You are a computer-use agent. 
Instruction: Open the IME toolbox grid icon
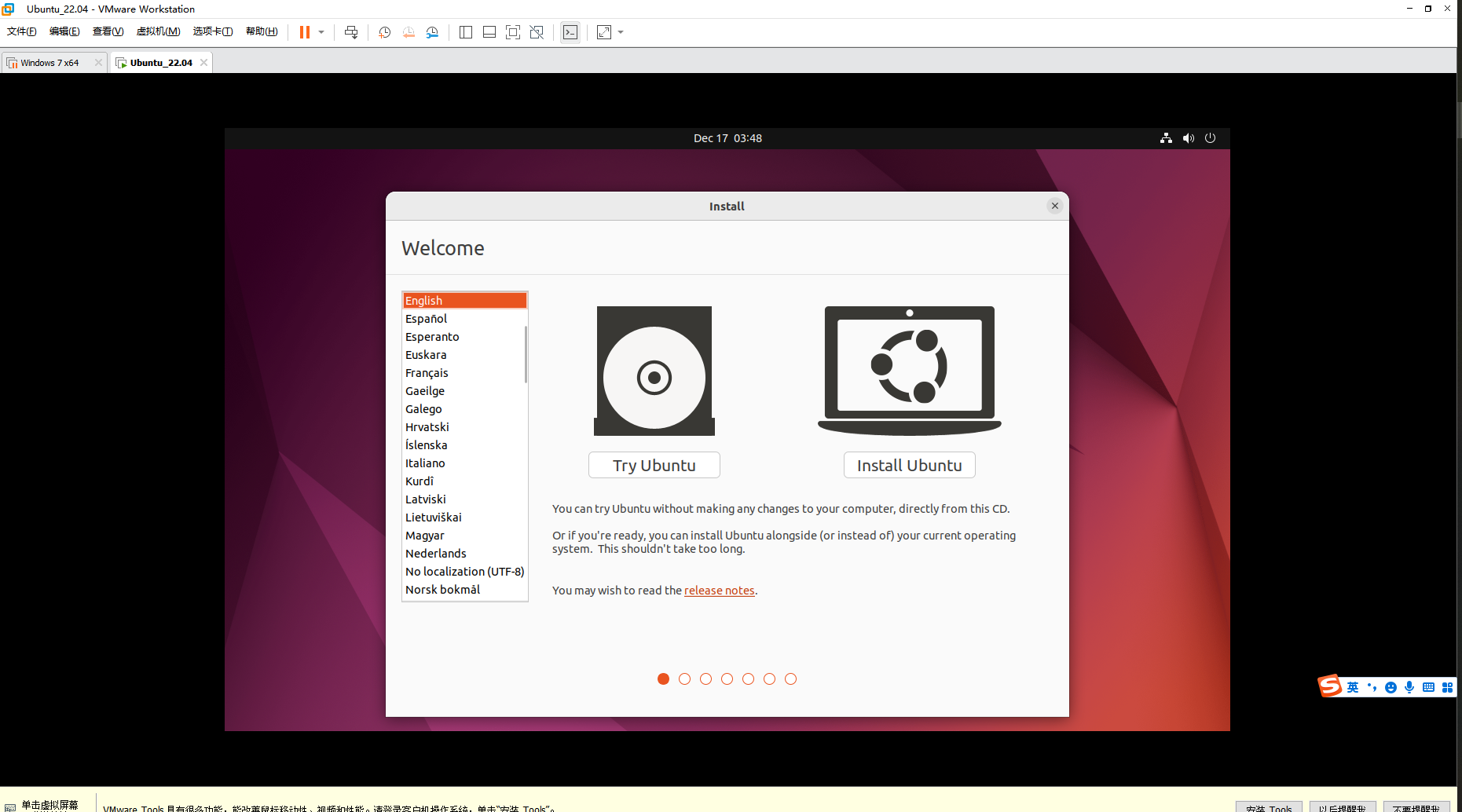pos(1447,687)
